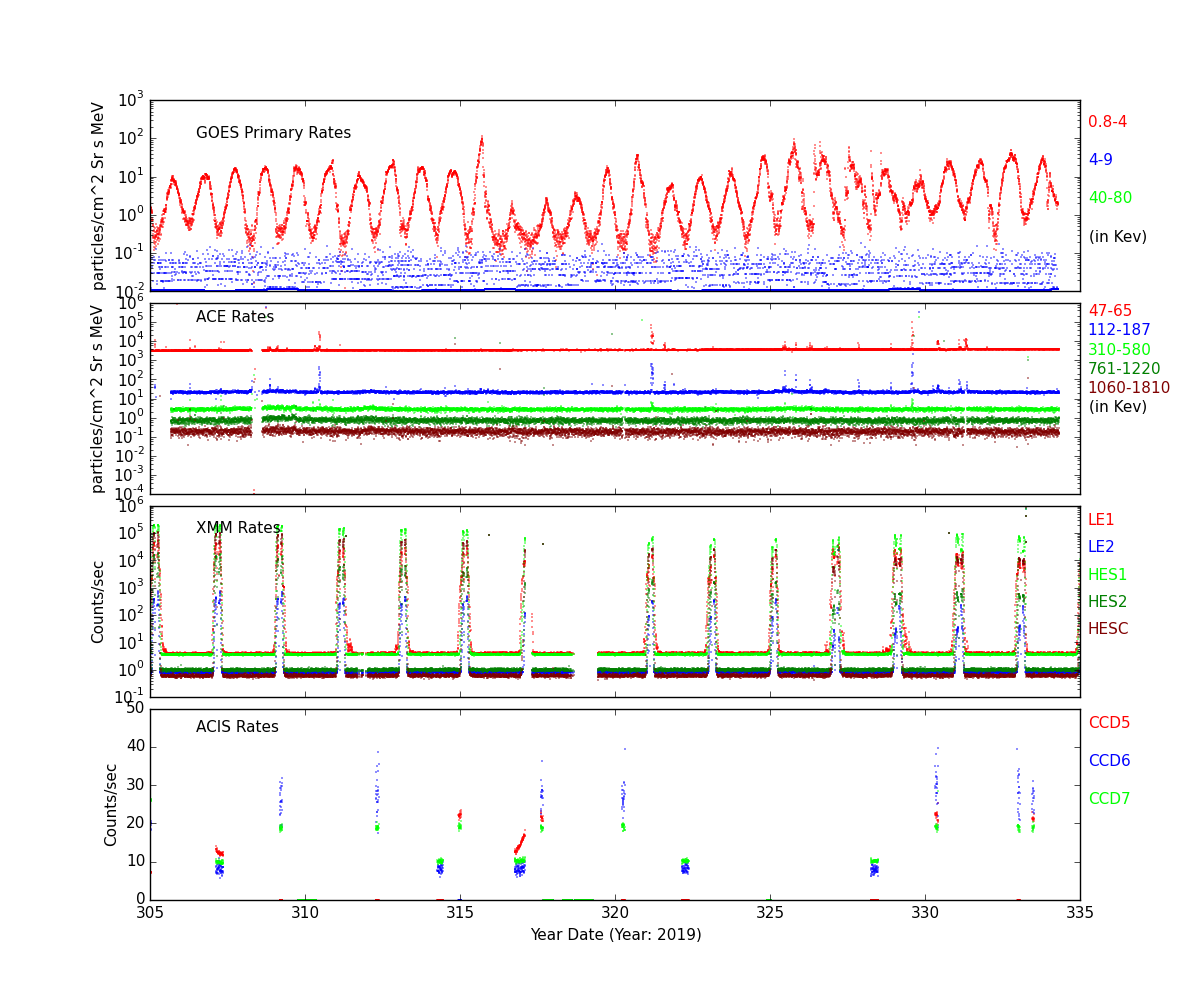
Task: Click the GOES Primary Rates panel title
Action: coord(273,133)
